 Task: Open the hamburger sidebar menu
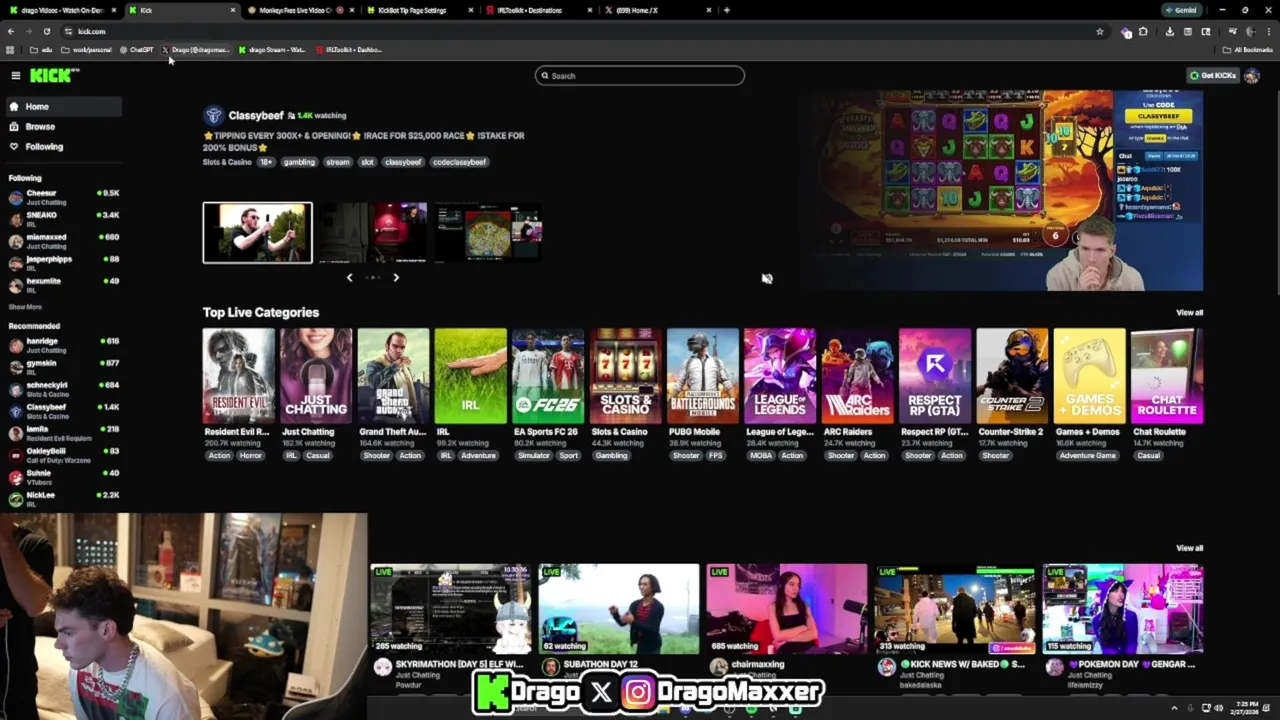point(15,75)
